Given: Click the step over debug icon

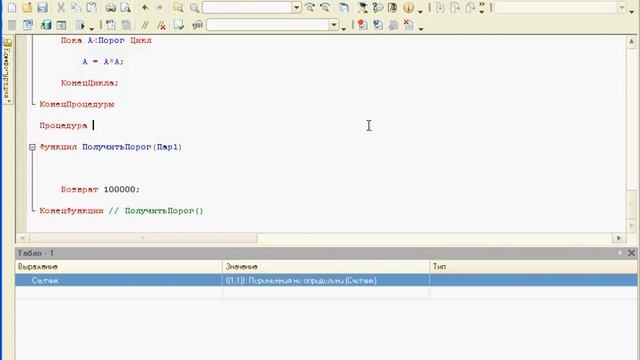Looking at the screenshot, I should coord(455,7).
